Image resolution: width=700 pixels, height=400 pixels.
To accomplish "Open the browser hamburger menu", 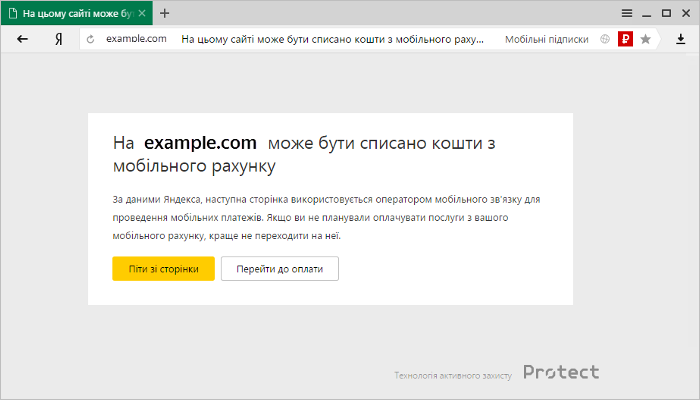I will click(x=627, y=13).
